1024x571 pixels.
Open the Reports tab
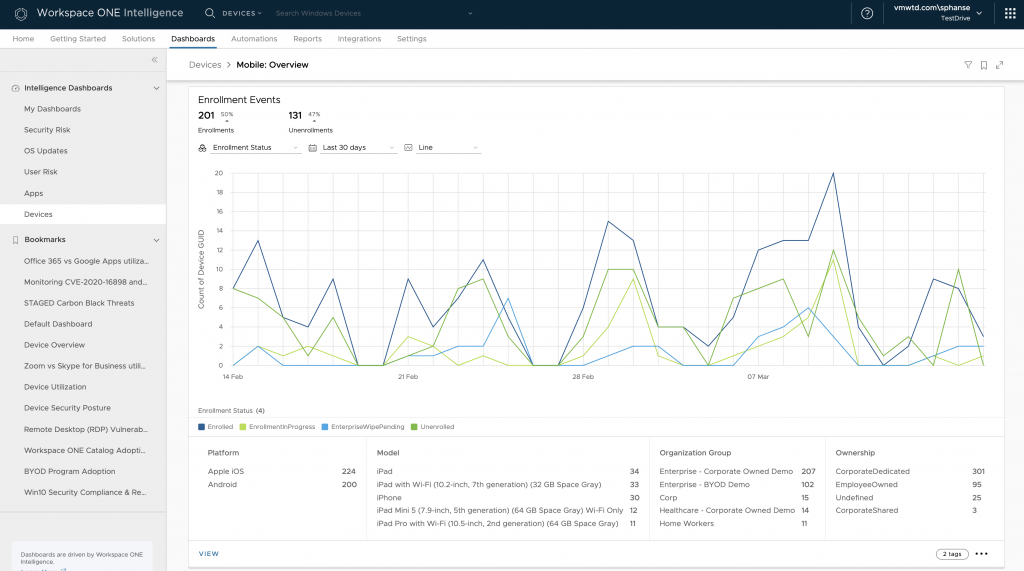point(307,39)
